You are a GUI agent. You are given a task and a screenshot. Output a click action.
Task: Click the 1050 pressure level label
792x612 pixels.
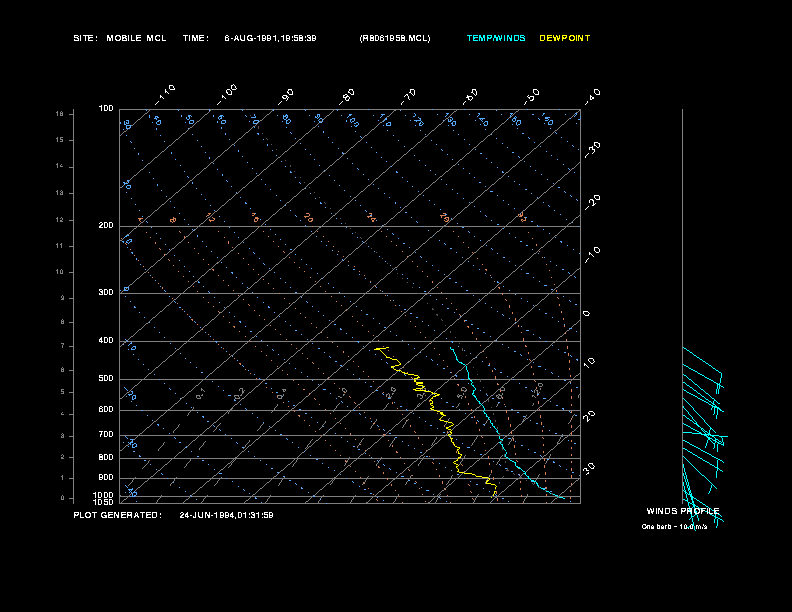(103, 502)
